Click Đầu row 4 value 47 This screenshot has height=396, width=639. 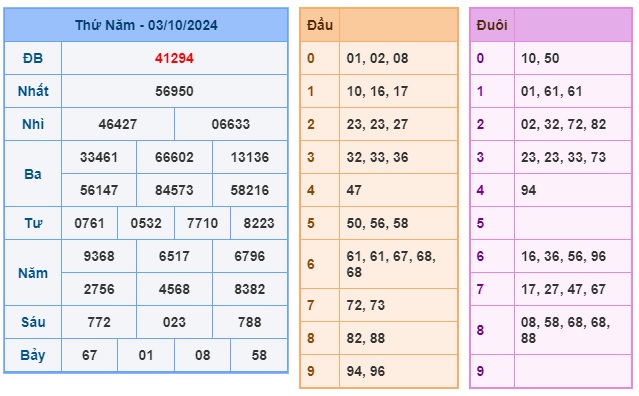(354, 190)
